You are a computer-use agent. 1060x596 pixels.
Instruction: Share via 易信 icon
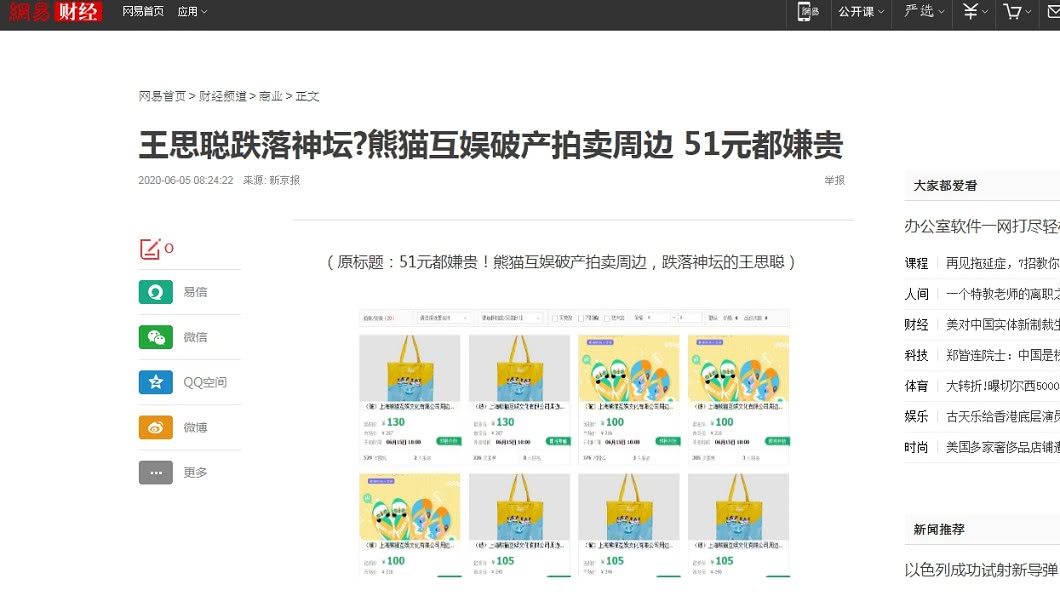click(x=155, y=292)
